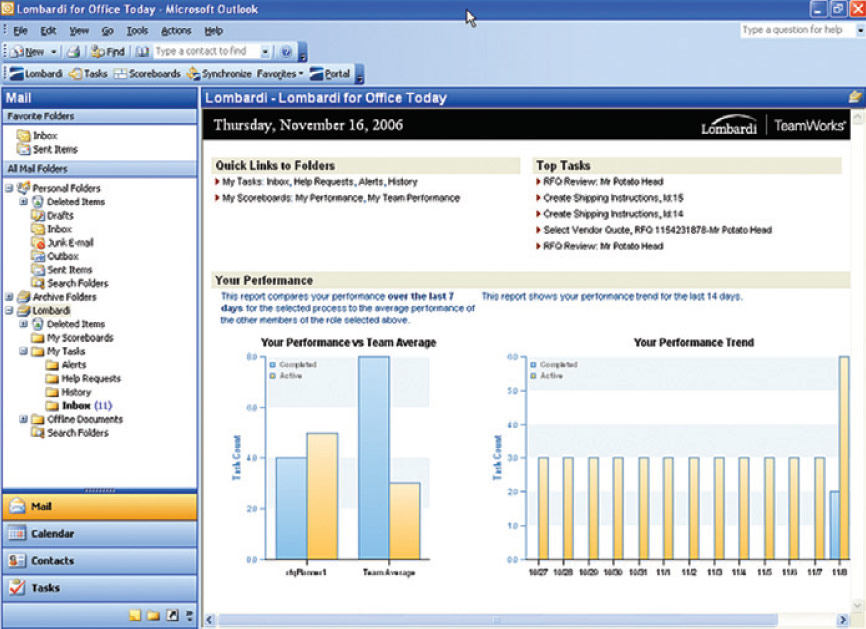
Task: Collapse the My Tasks folder
Action: click(23, 352)
